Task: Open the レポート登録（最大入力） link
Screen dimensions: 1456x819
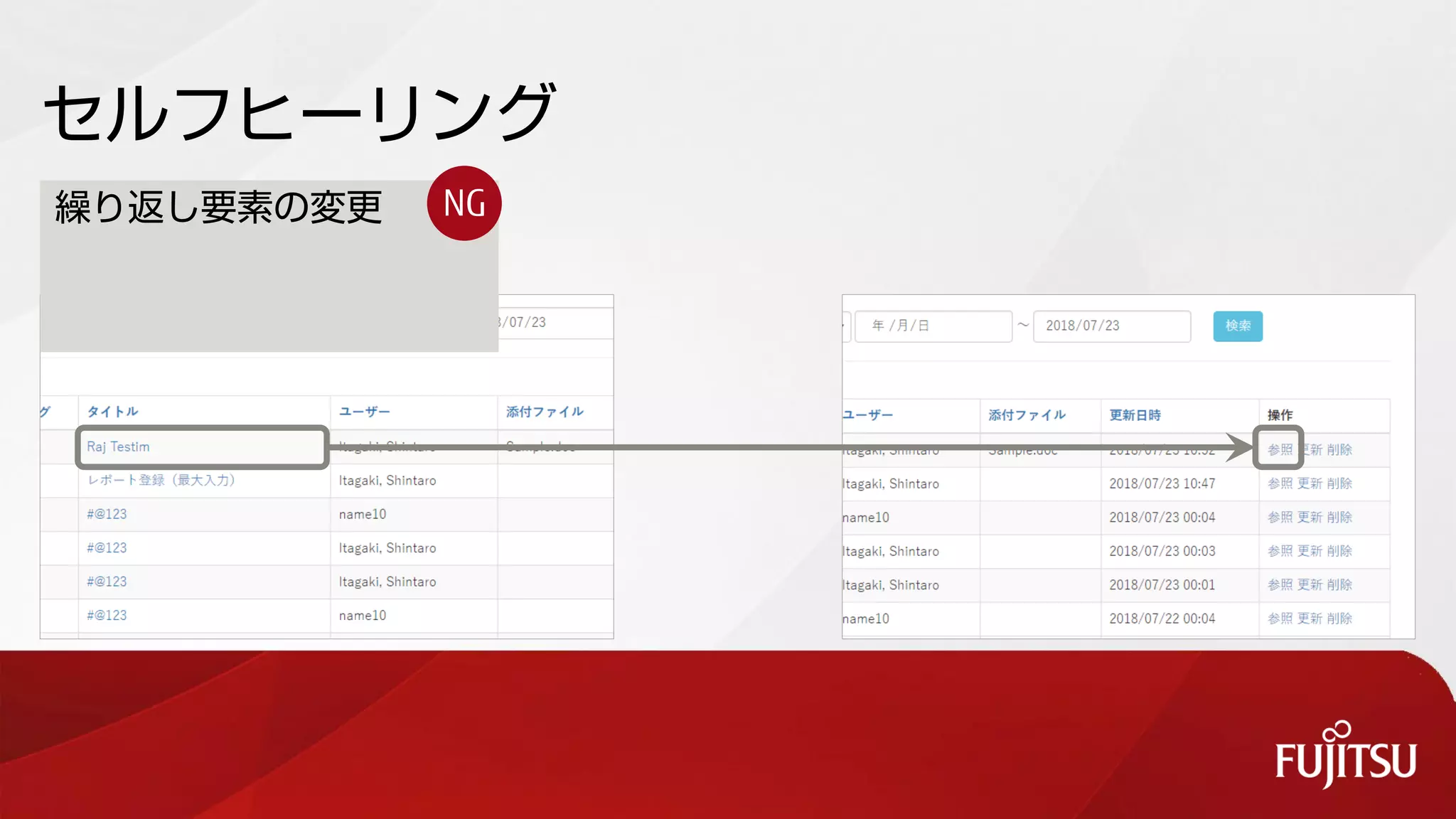Action: tap(161, 481)
